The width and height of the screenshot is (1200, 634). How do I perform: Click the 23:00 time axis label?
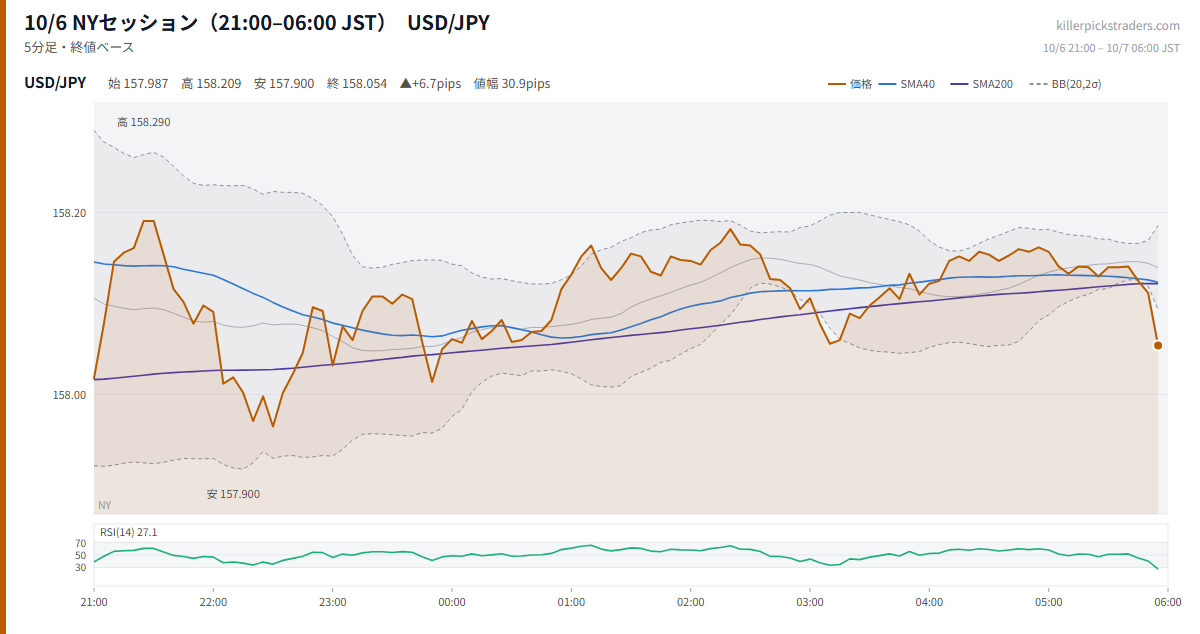tap(333, 602)
